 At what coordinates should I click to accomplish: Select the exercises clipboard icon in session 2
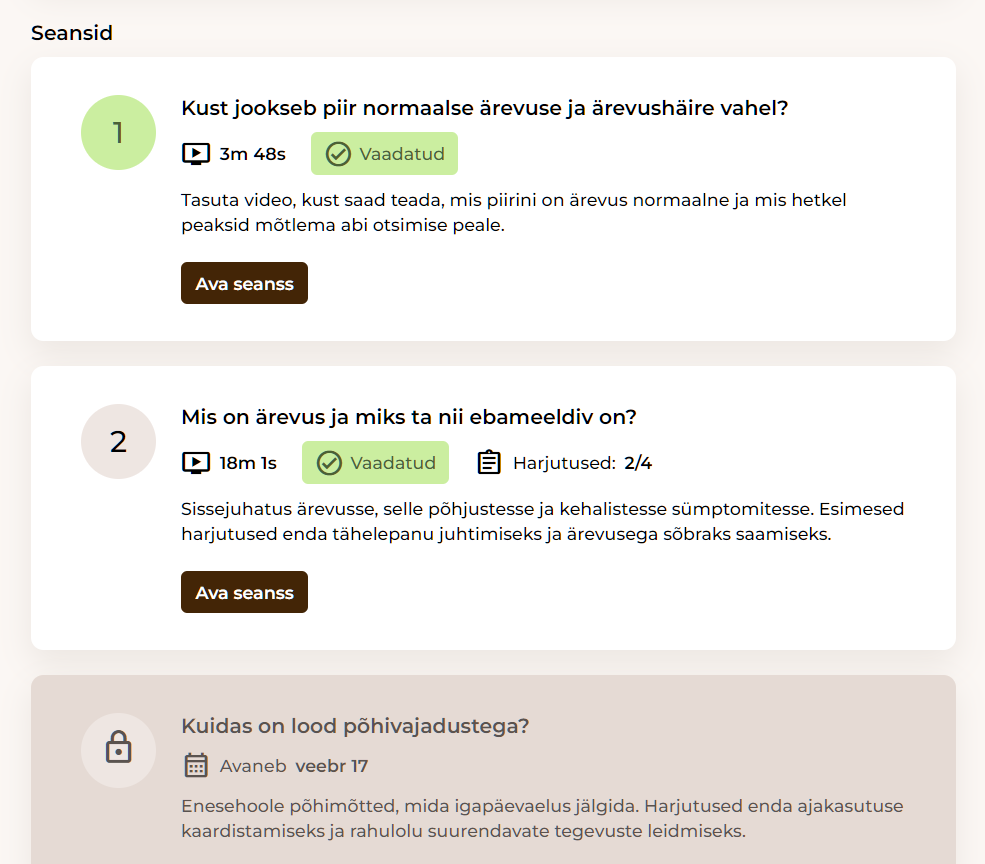pyautogui.click(x=488, y=462)
